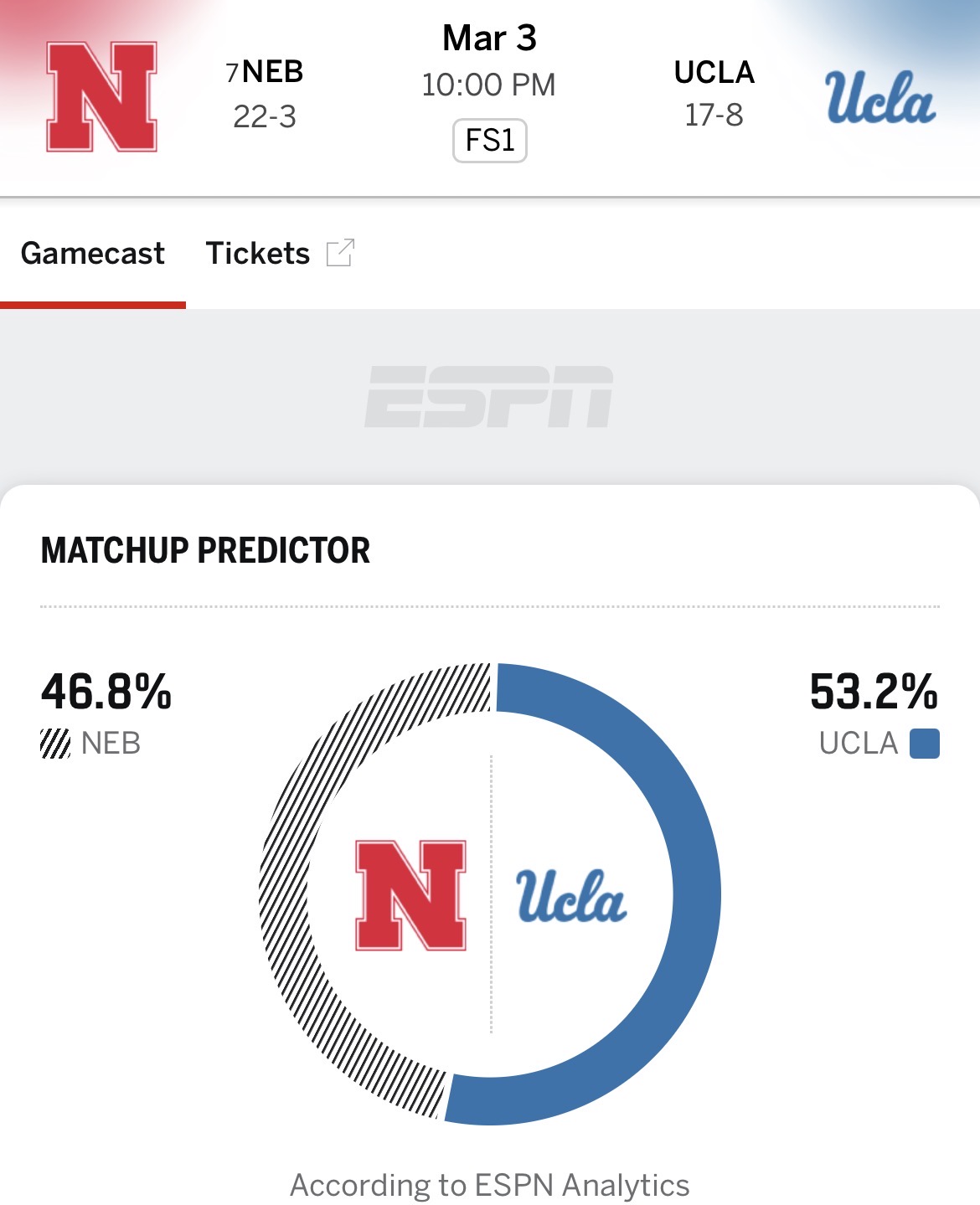This screenshot has height=1205, width=980.
Task: Click the Mar 3 game date
Action: (489, 38)
